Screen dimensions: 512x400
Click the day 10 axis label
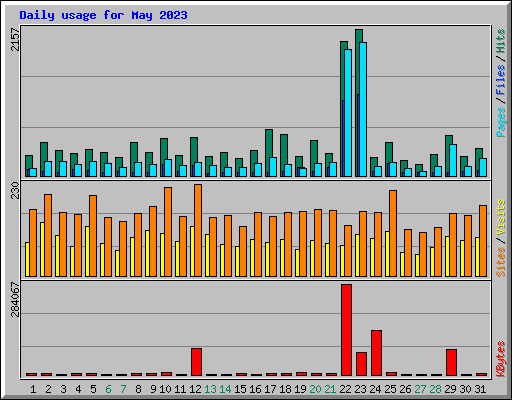pyautogui.click(x=165, y=389)
